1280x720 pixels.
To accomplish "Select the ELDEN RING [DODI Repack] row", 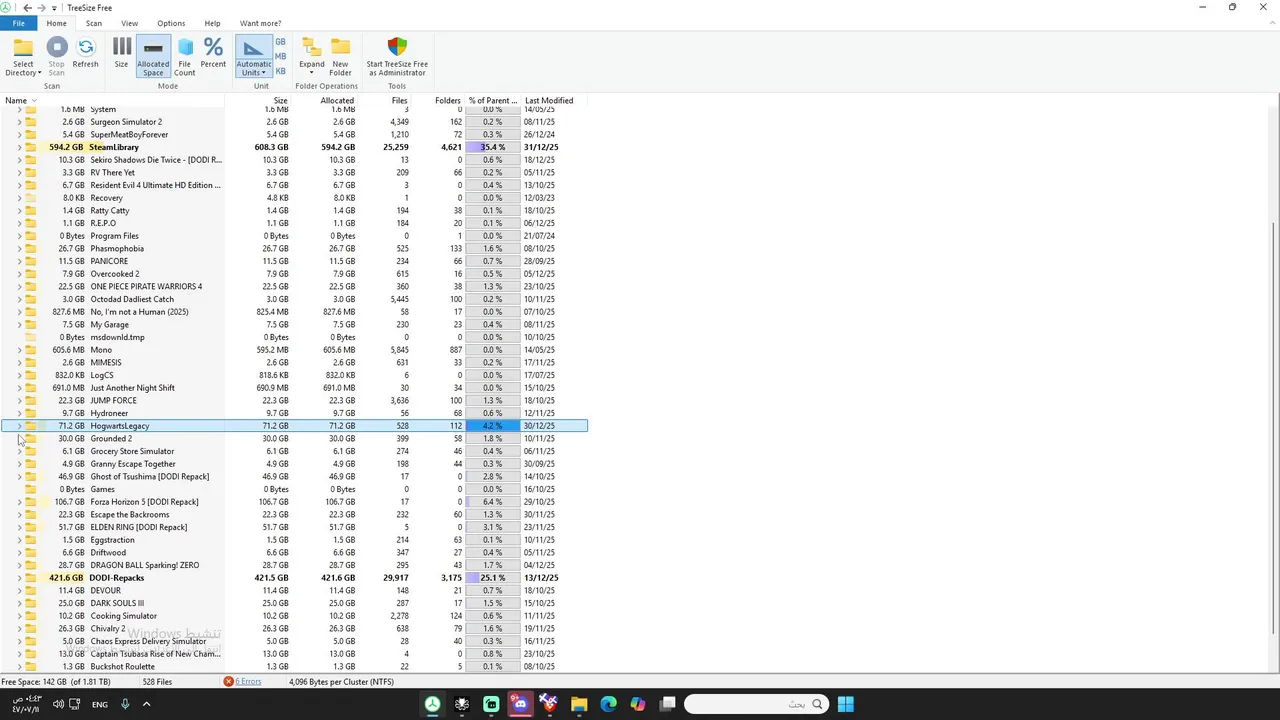I will coord(295,527).
